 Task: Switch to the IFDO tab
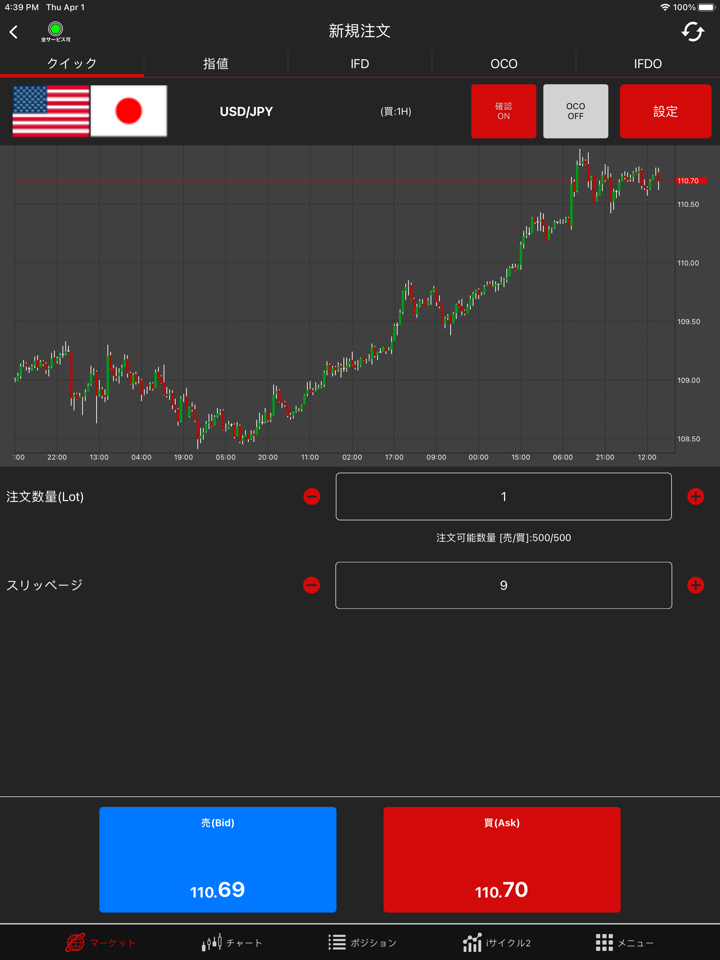647,64
